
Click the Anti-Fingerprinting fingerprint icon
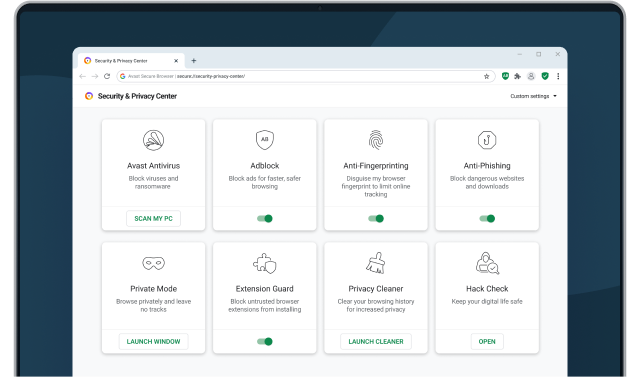click(x=376, y=140)
